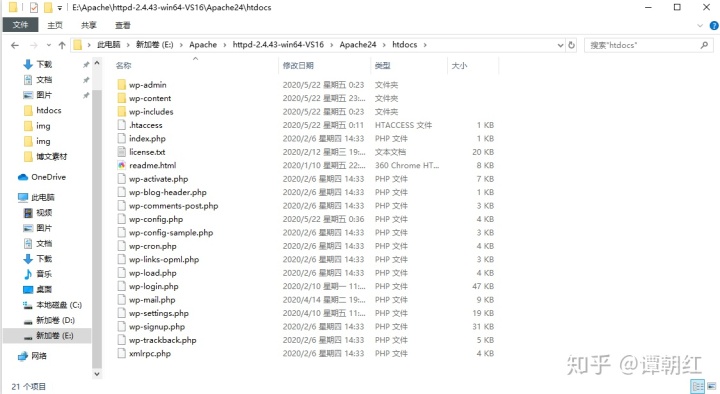This screenshot has width=720, height=394.
Task: Select the wp-activate.php file name
Action: [158, 179]
